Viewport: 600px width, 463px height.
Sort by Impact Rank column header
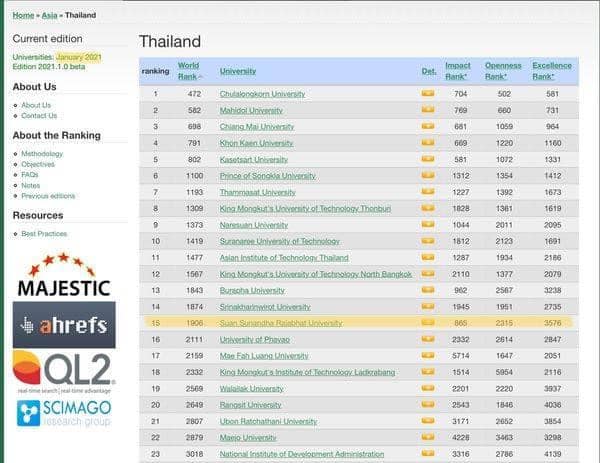457,71
